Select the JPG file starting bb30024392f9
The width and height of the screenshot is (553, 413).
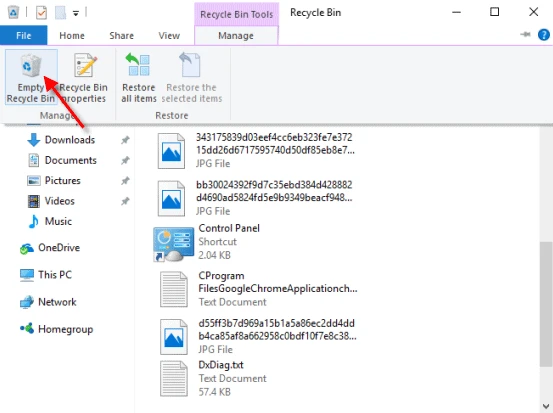click(x=256, y=198)
